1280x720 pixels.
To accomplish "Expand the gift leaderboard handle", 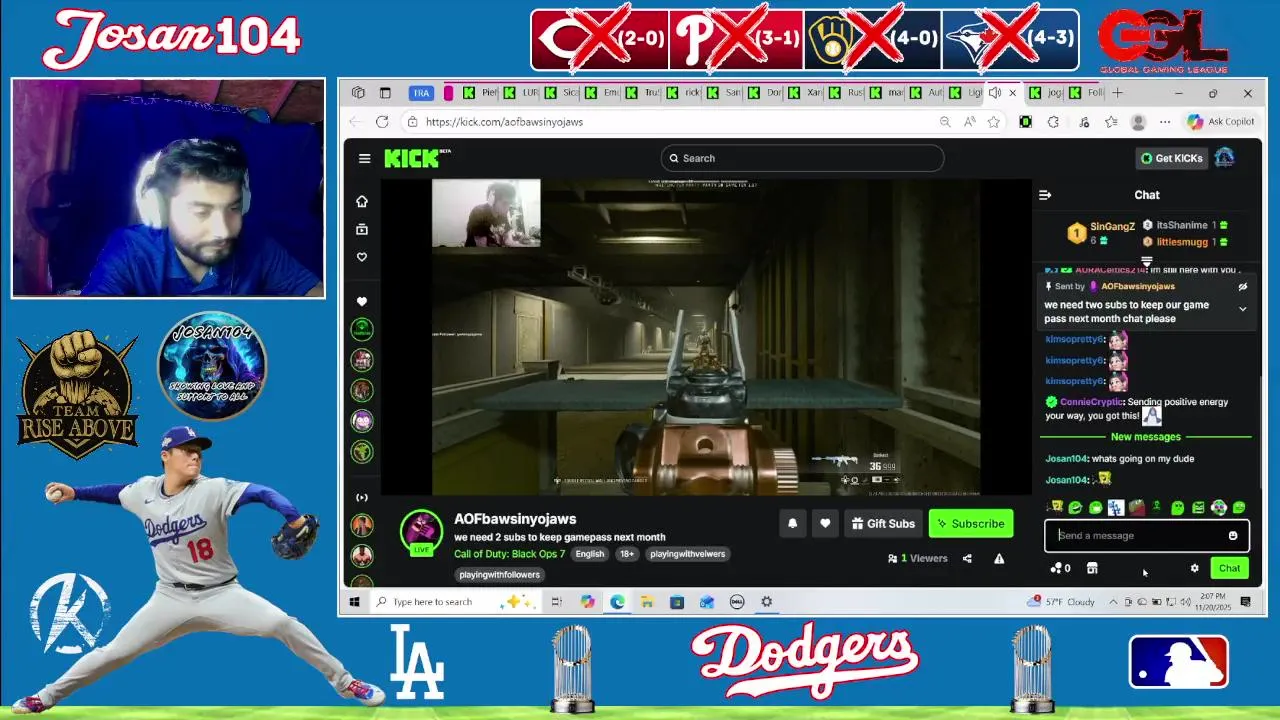I will click(1147, 260).
